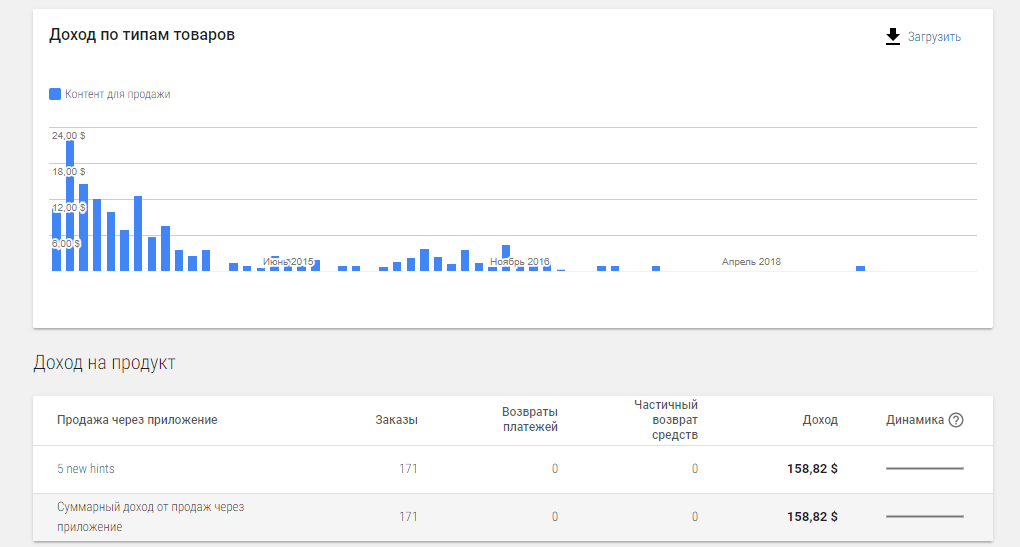1020x547 pixels.
Task: Select the isolated rightmost bar in chart
Action: click(860, 268)
